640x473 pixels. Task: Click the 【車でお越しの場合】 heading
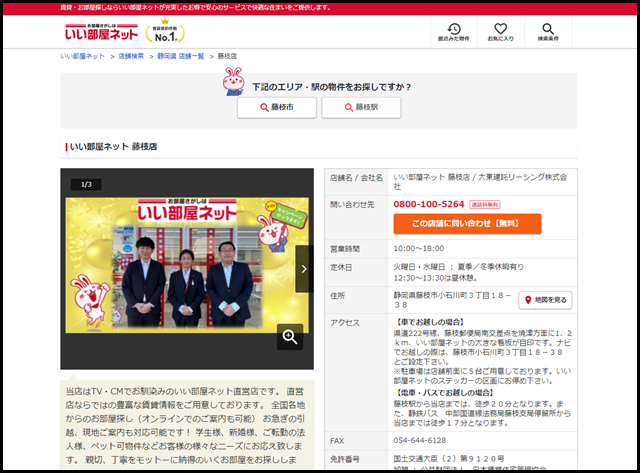point(429,322)
